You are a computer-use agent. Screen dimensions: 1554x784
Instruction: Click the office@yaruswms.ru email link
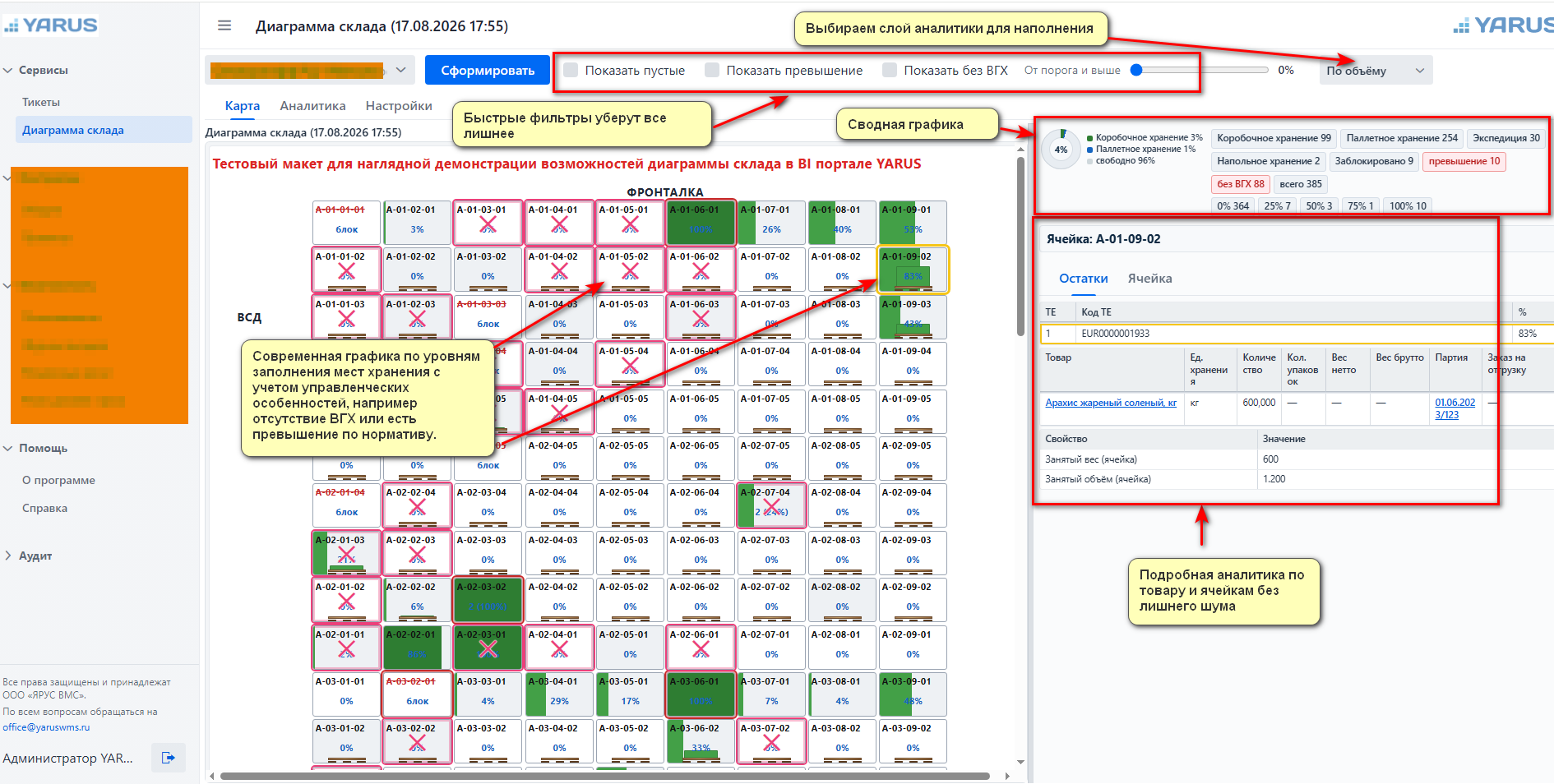coord(46,727)
